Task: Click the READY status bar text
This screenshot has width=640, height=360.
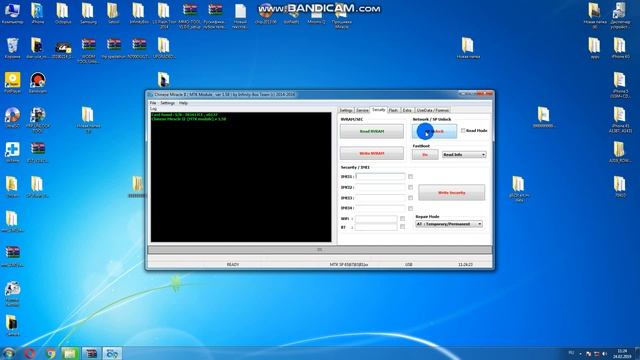Action: tap(233, 264)
